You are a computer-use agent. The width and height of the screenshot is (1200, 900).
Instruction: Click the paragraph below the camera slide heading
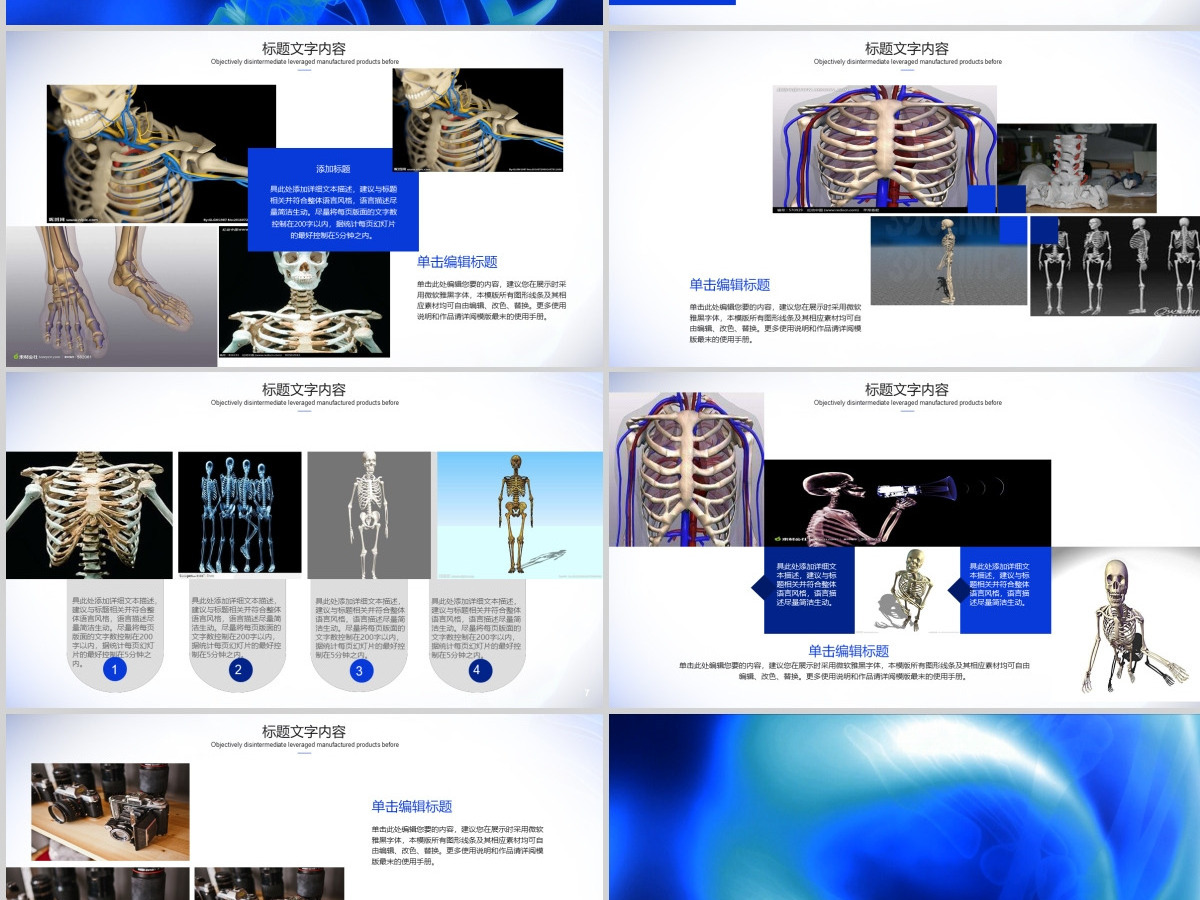[458, 845]
